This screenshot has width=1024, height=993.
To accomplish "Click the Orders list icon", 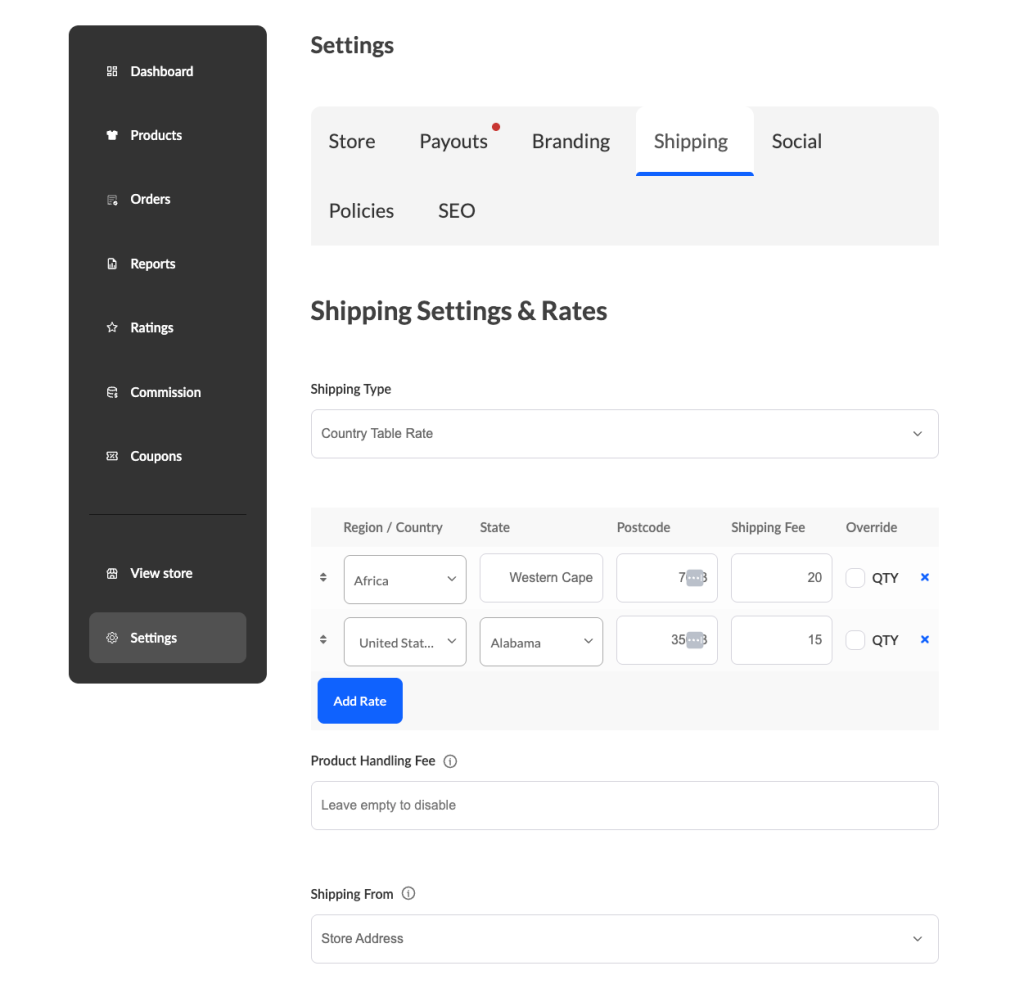I will (x=112, y=200).
